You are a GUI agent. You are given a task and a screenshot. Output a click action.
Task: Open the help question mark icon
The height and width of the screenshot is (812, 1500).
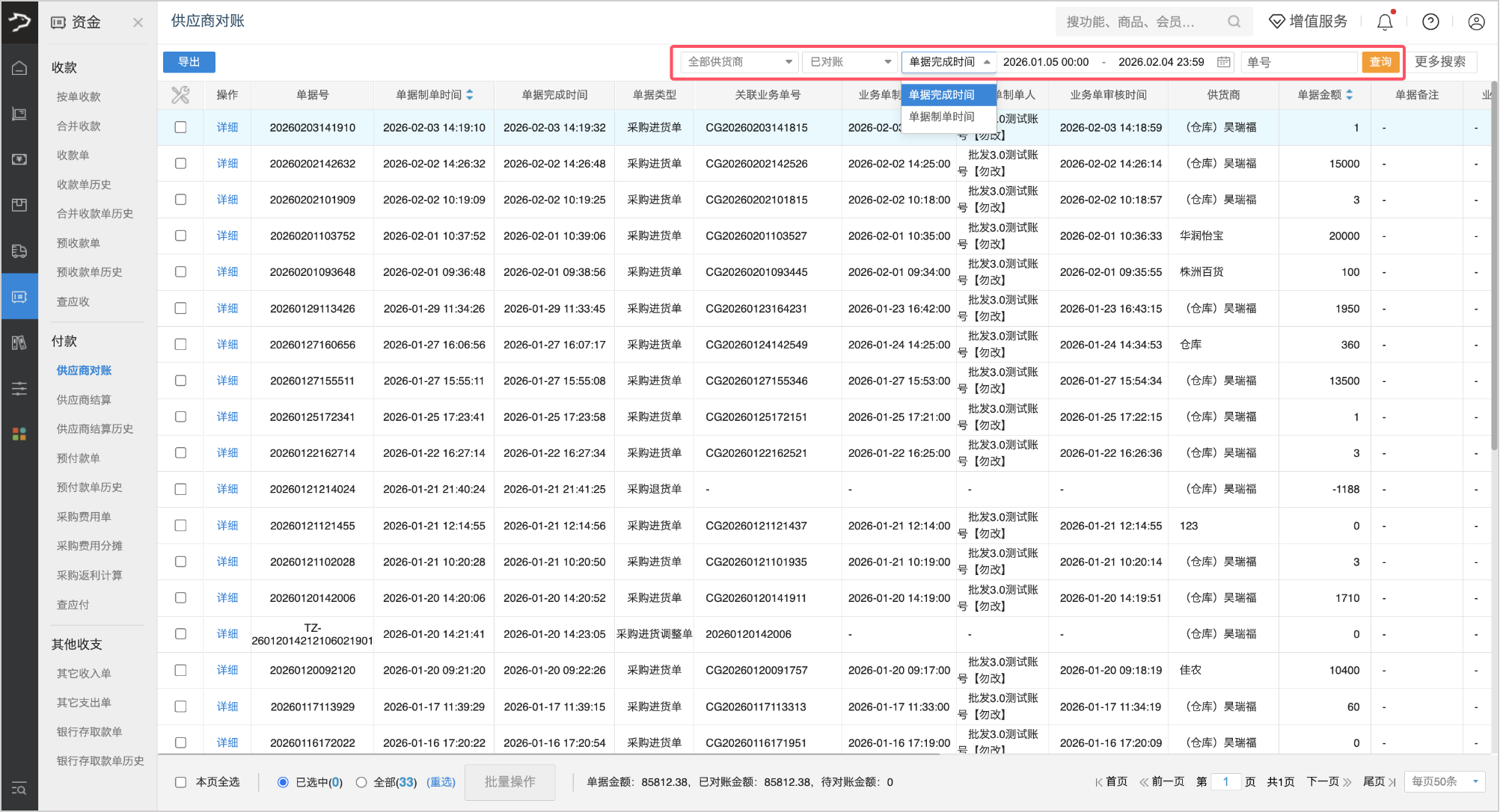[x=1430, y=22]
